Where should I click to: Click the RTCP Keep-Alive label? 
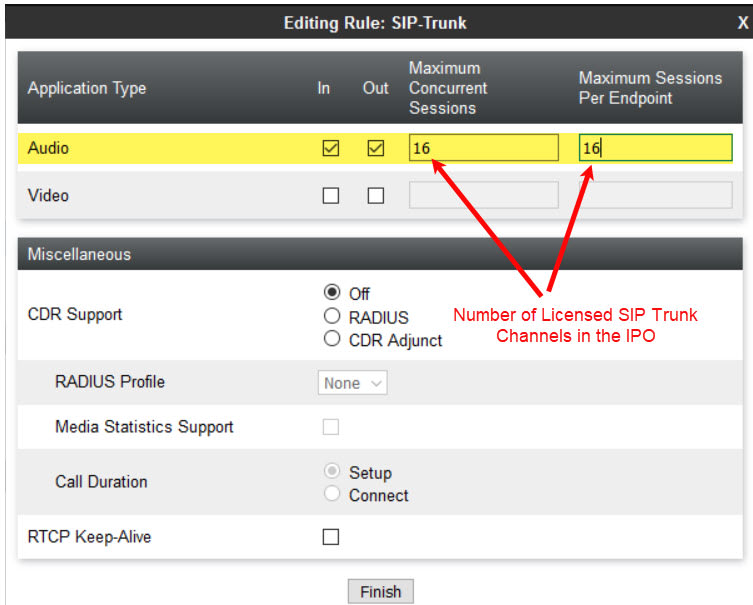[x=89, y=537]
